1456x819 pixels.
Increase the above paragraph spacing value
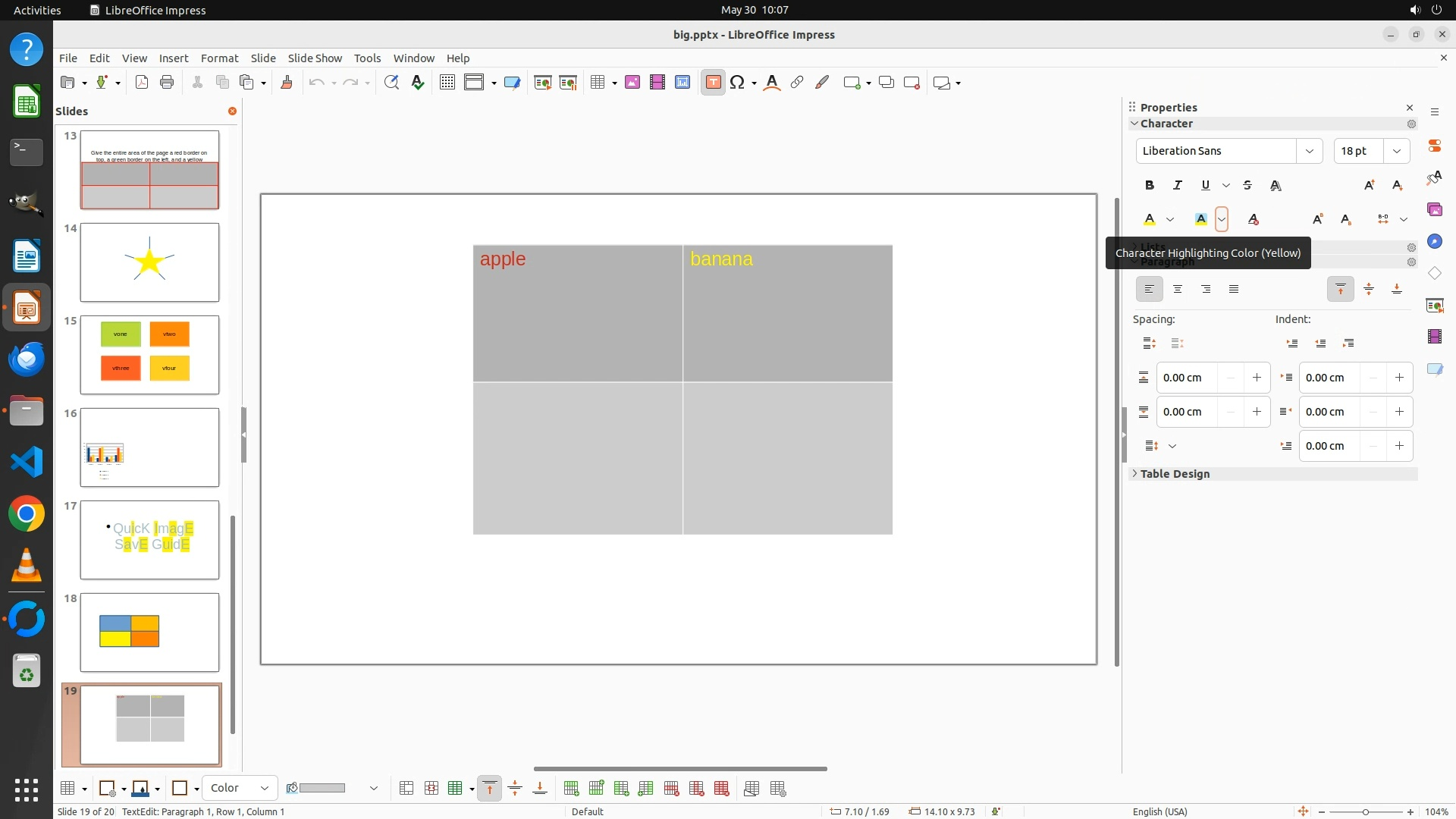[1257, 378]
